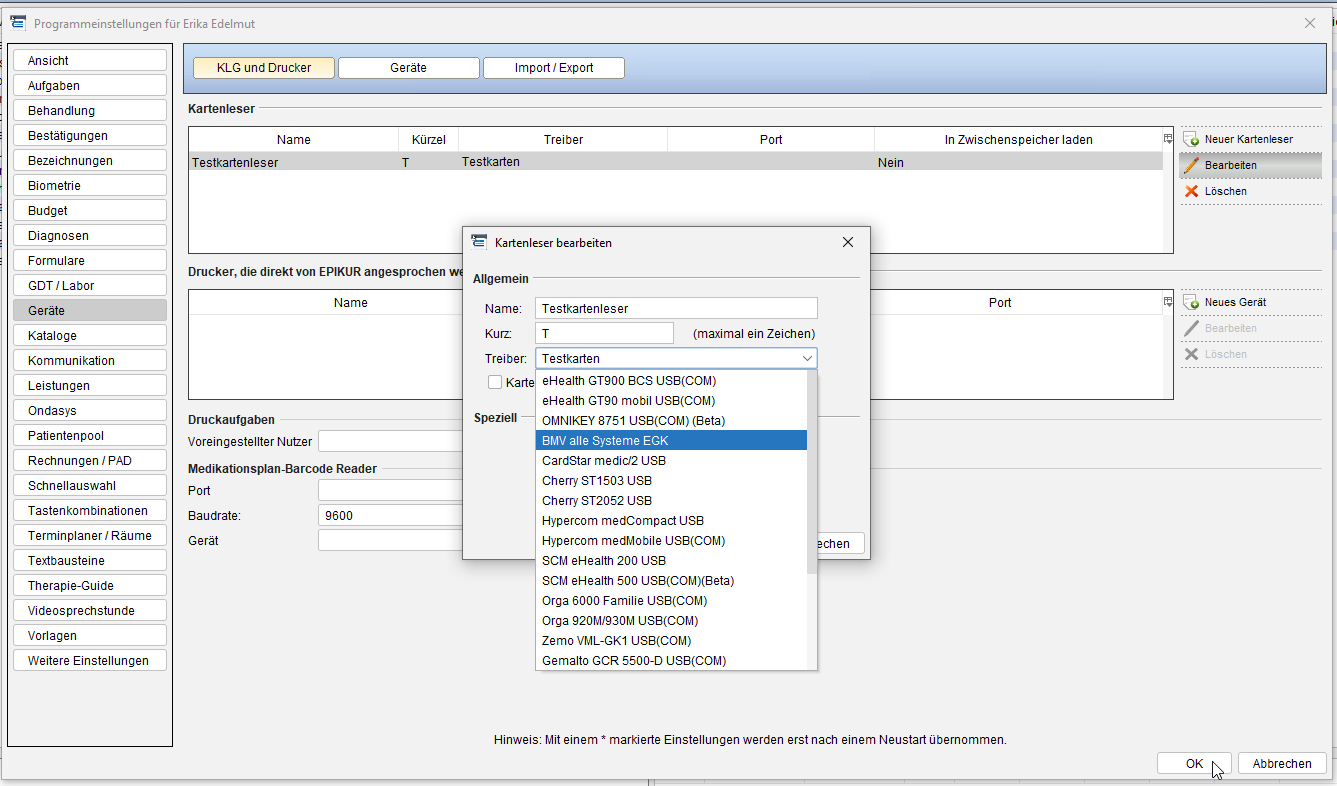This screenshot has height=786, width=1337.
Task: Select Hypercom medCompact USB from list
Action: [x=671, y=520]
